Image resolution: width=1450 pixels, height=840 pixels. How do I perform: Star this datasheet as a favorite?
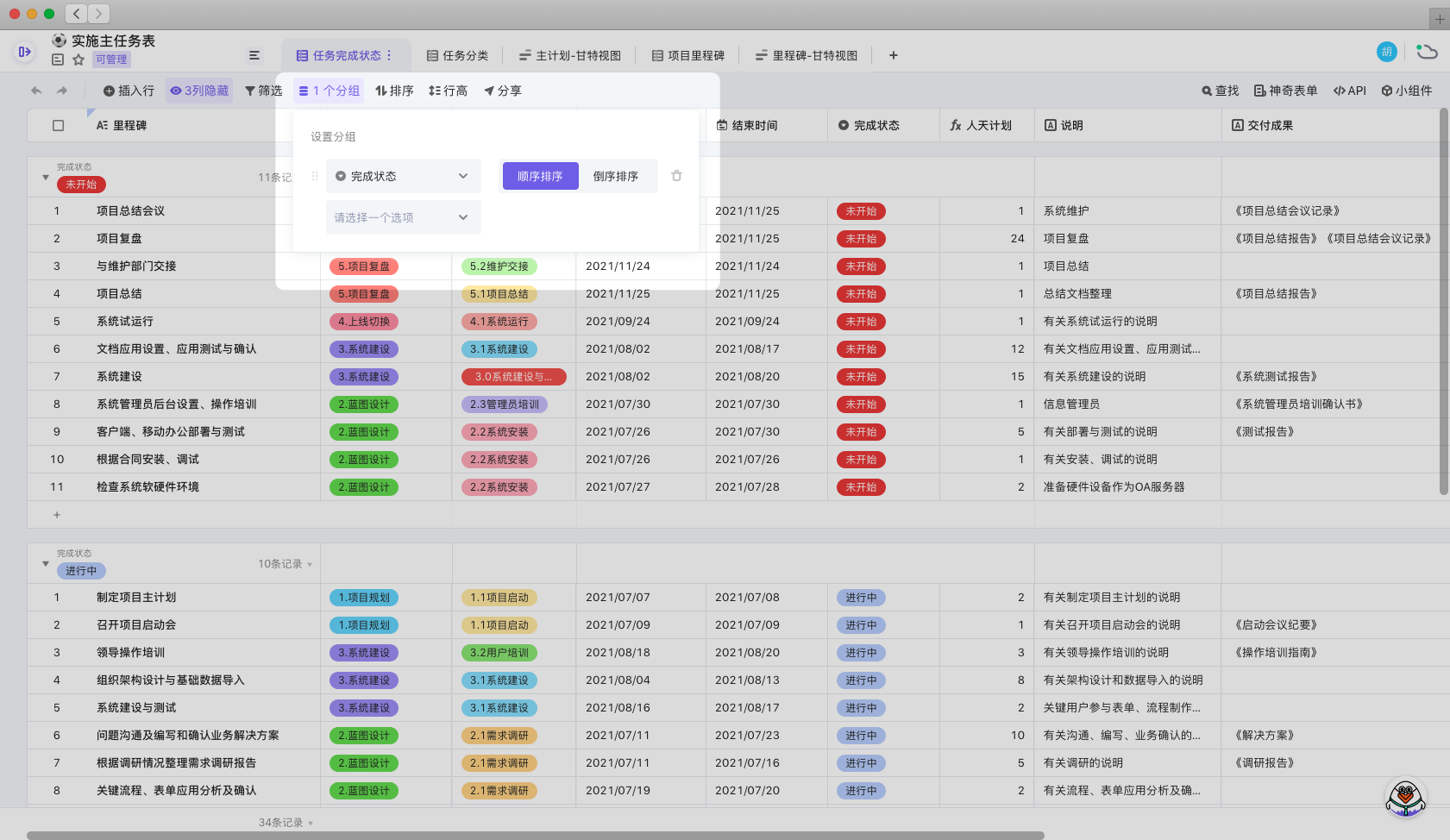click(78, 60)
